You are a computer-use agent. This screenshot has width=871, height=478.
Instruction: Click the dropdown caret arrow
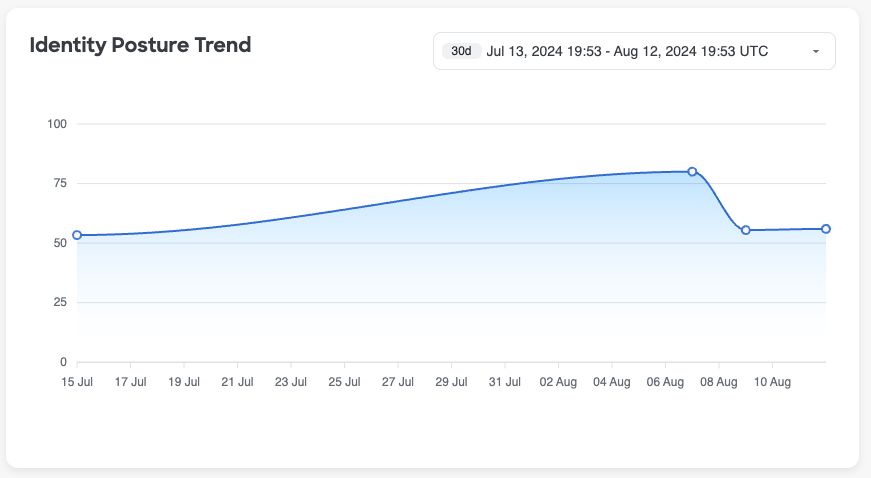coord(816,51)
